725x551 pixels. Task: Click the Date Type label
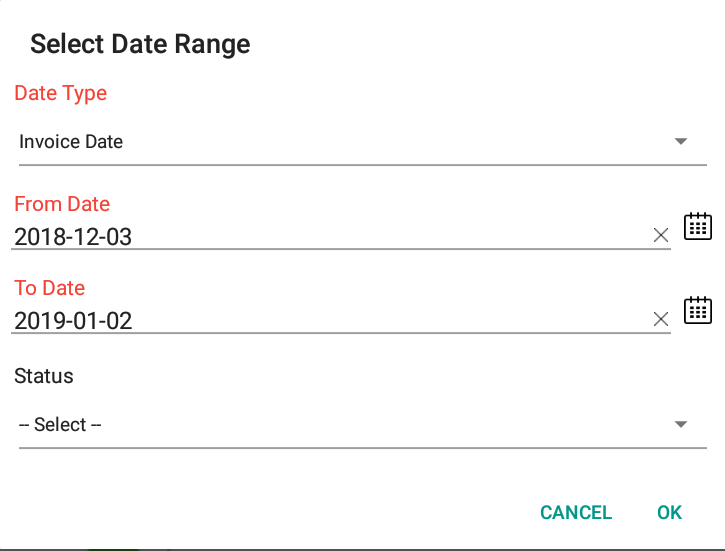tap(61, 93)
